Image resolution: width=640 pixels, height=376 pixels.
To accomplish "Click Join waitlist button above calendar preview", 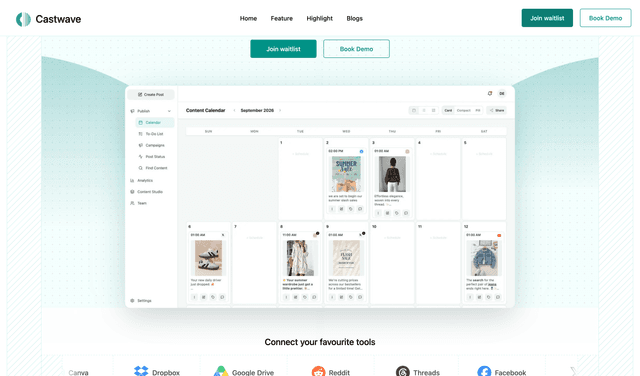I will [x=283, y=49].
